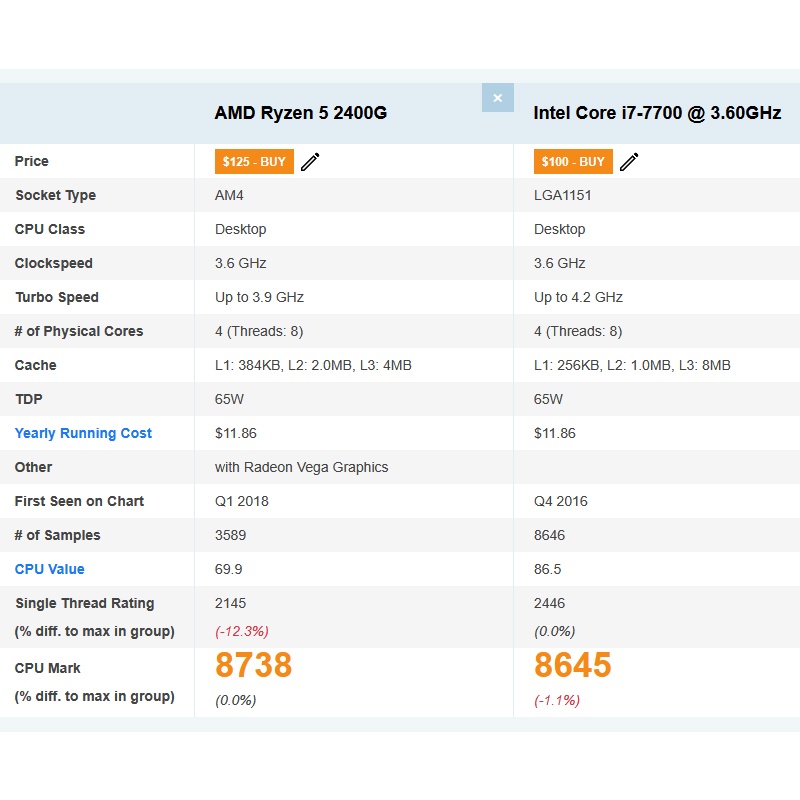Select the AMD Ryzen 5 2400G heading
The height and width of the screenshot is (800, 800).
(x=301, y=113)
